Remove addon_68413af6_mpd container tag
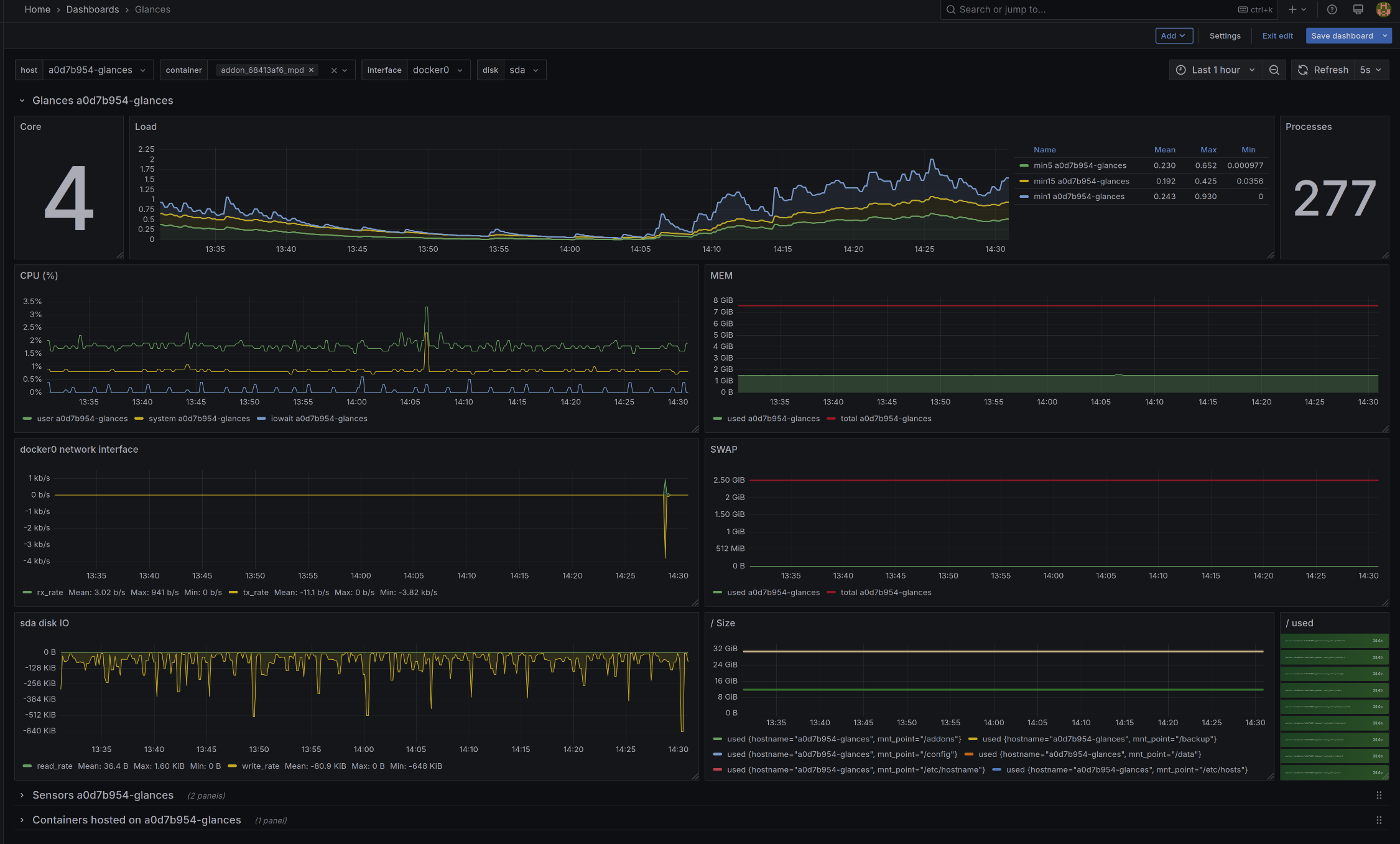This screenshot has width=1400, height=844. pyautogui.click(x=312, y=70)
